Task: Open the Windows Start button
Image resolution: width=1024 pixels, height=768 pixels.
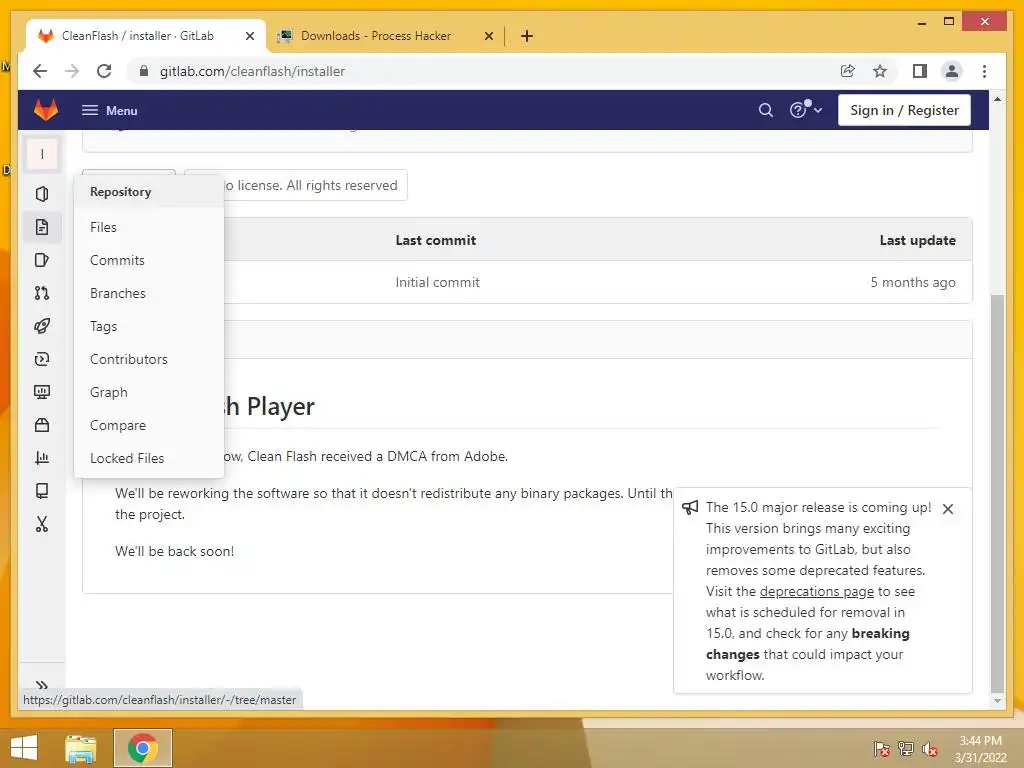Action: click(24, 748)
